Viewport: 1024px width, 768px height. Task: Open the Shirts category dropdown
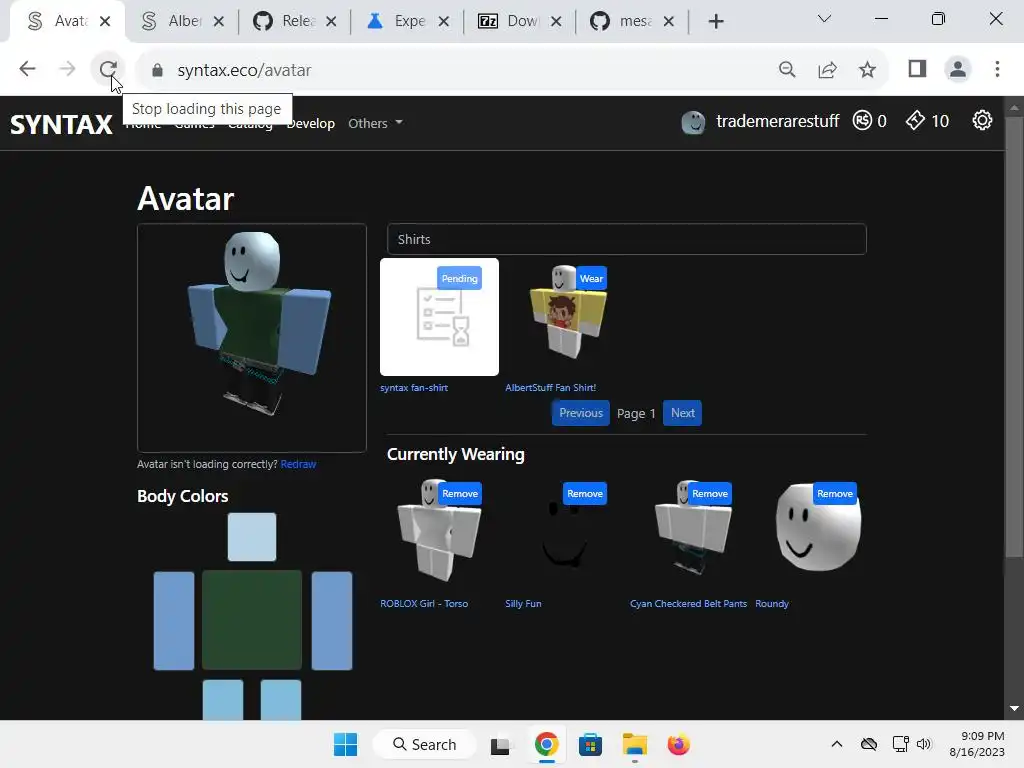click(x=626, y=239)
